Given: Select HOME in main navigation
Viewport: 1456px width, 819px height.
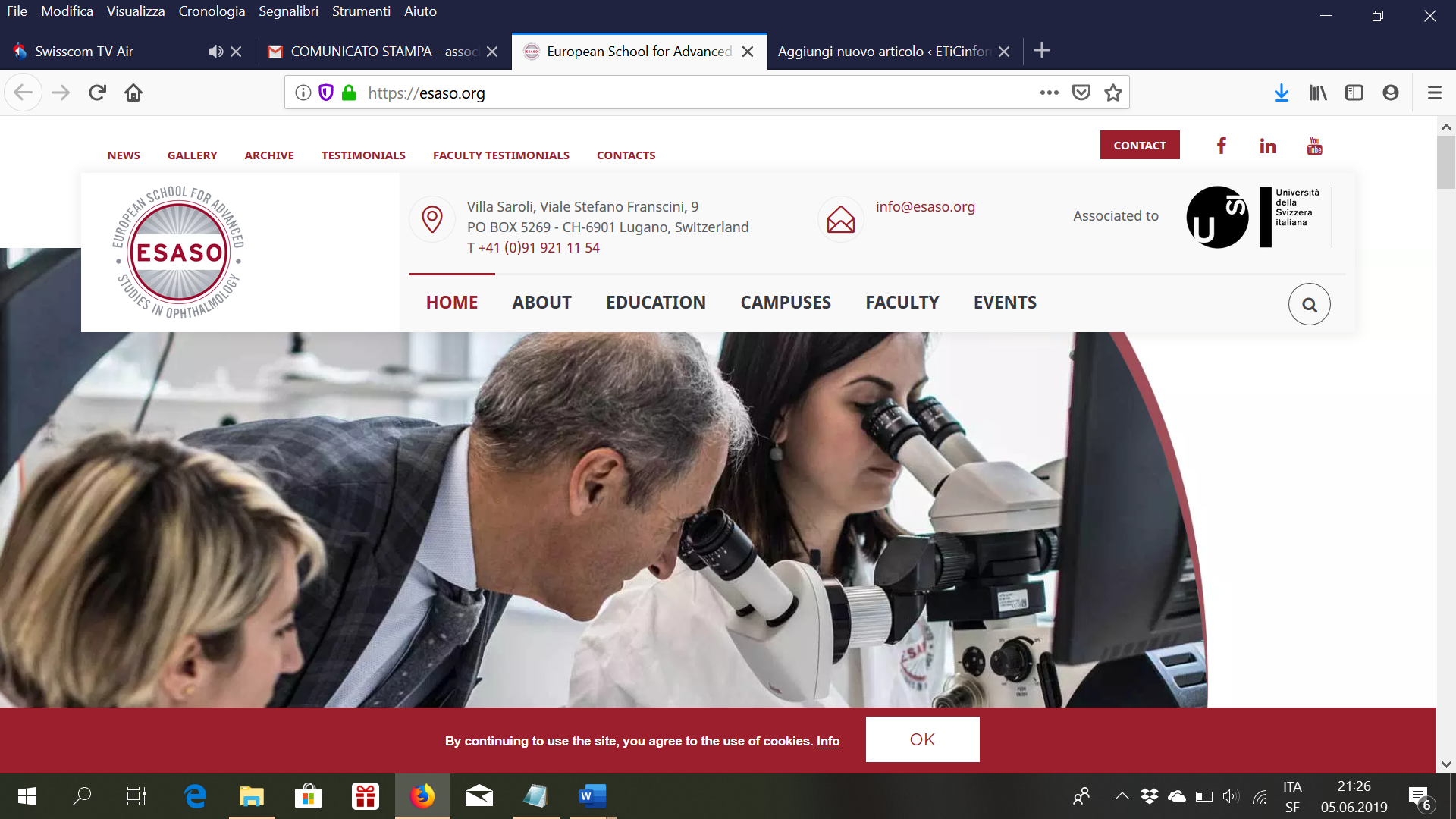Looking at the screenshot, I should pos(452,303).
